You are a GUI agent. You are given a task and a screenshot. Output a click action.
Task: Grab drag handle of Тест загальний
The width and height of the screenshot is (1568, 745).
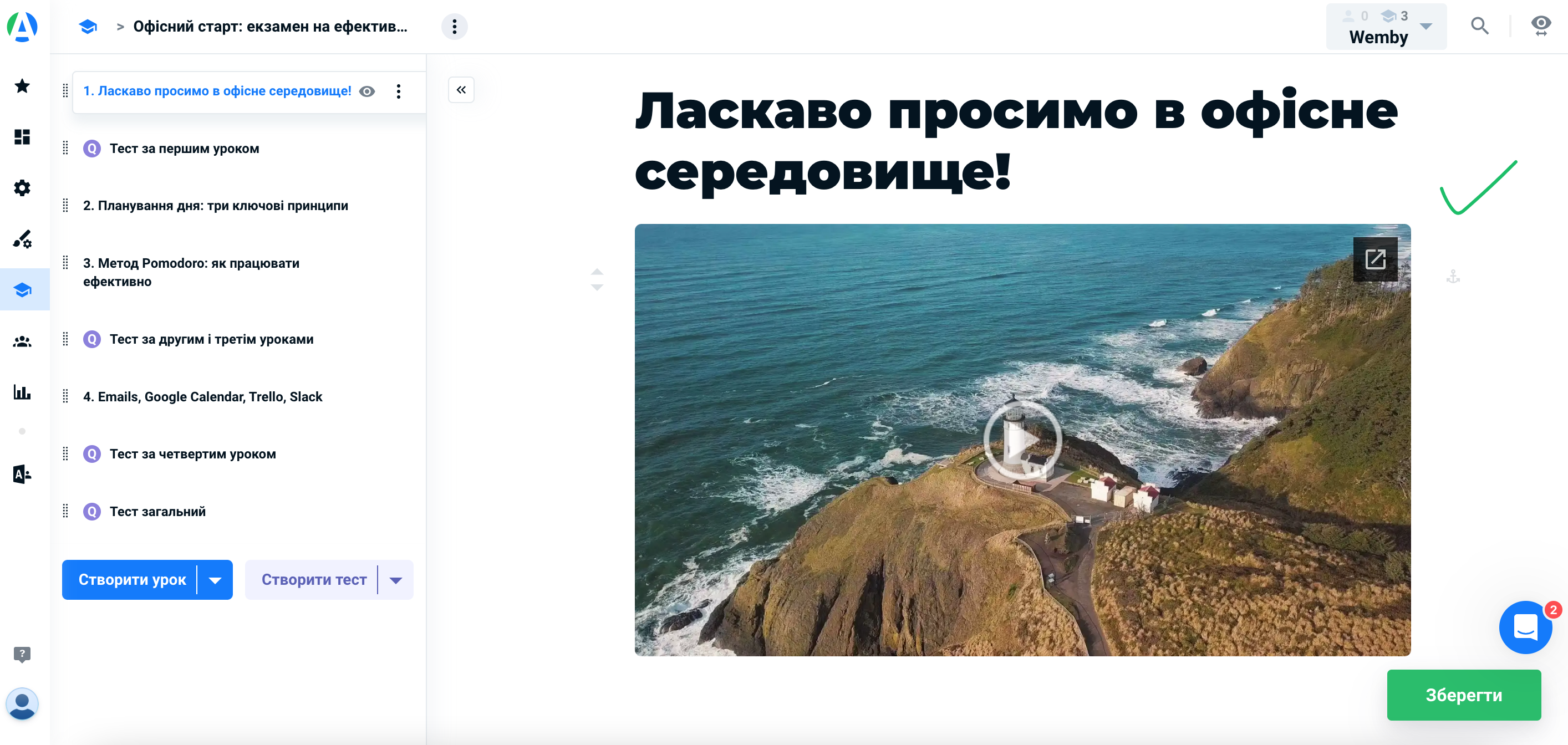click(x=65, y=511)
